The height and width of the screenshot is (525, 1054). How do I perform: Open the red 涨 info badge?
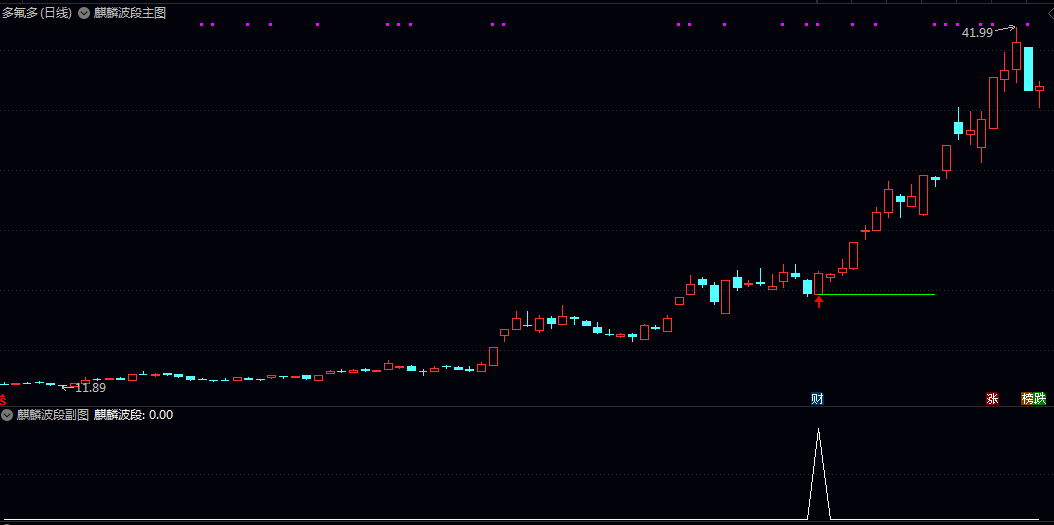[x=992, y=399]
